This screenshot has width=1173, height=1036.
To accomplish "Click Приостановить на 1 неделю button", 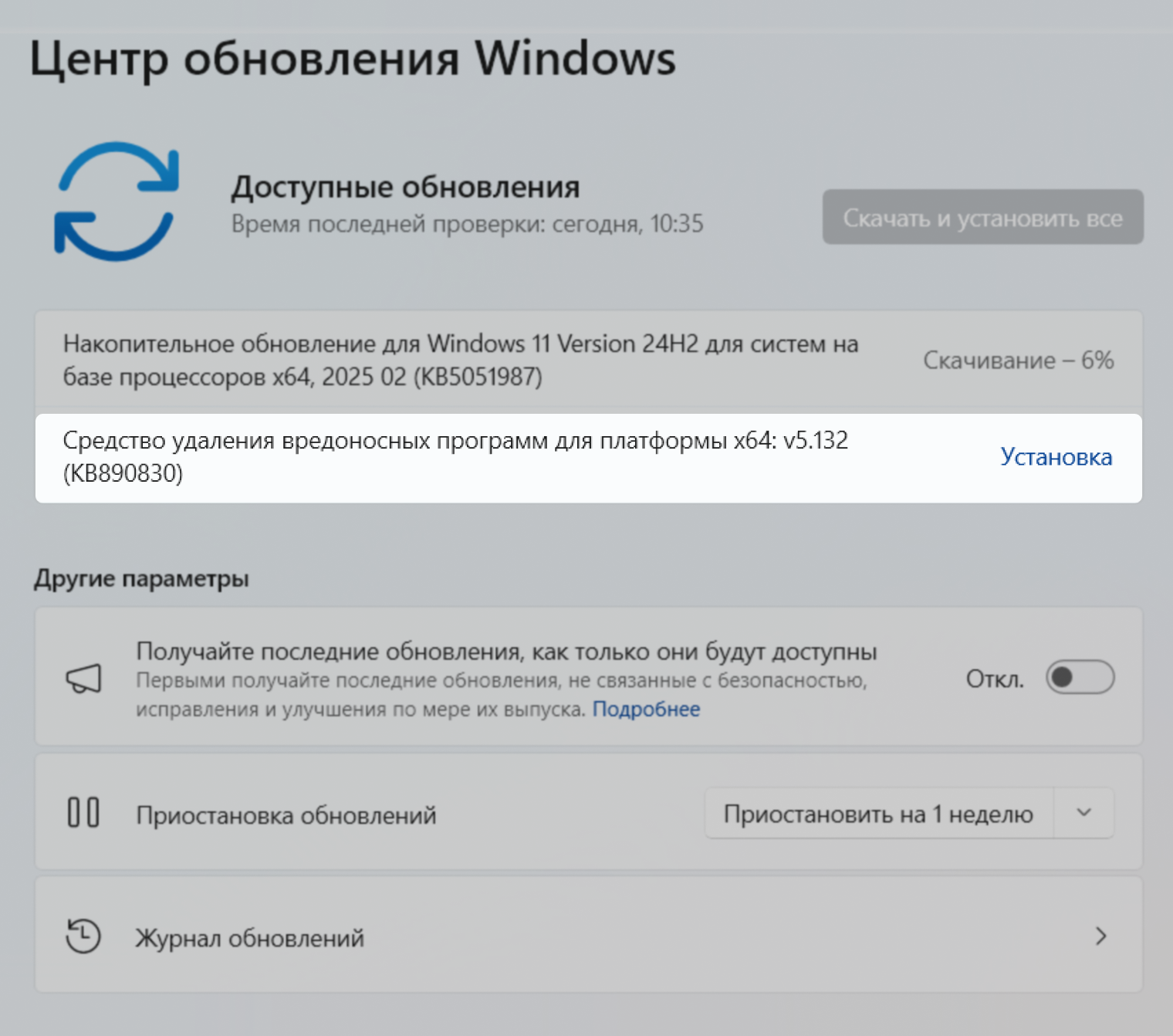I will click(x=878, y=814).
